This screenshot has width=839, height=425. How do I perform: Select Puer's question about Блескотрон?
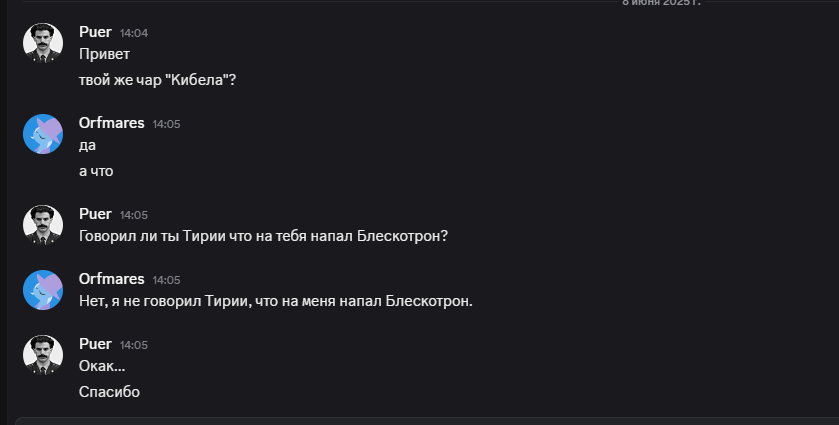pos(263,236)
